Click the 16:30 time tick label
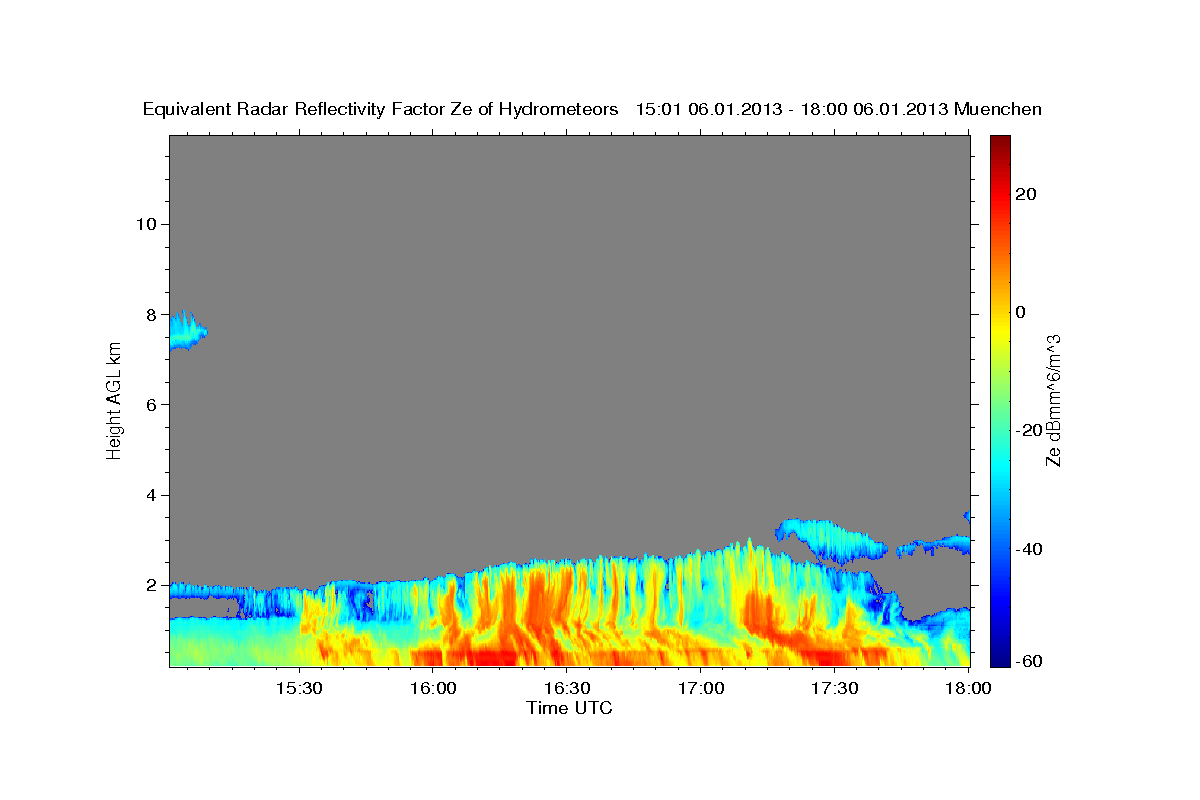 click(x=566, y=689)
